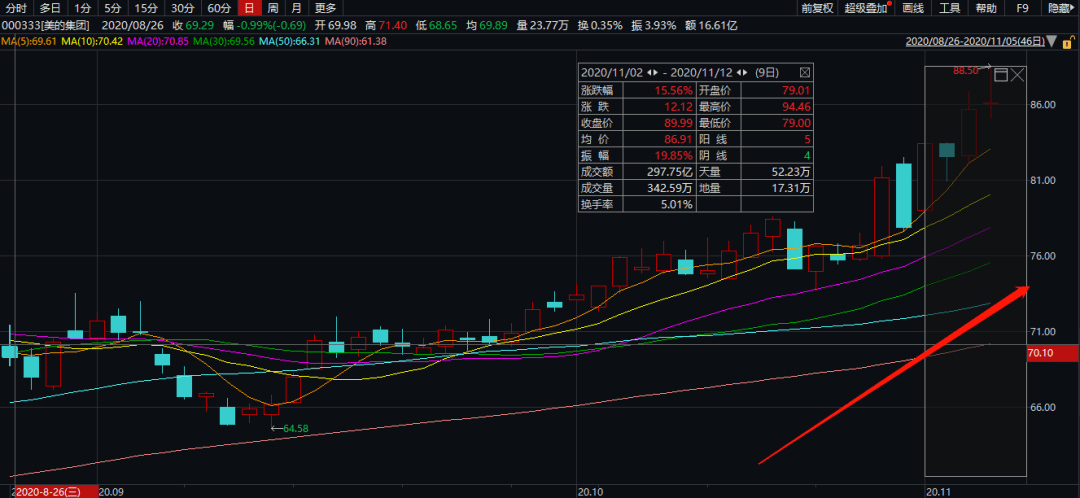Maximize the selected range box
This screenshot has height=498, width=1080.
coord(1001,74)
